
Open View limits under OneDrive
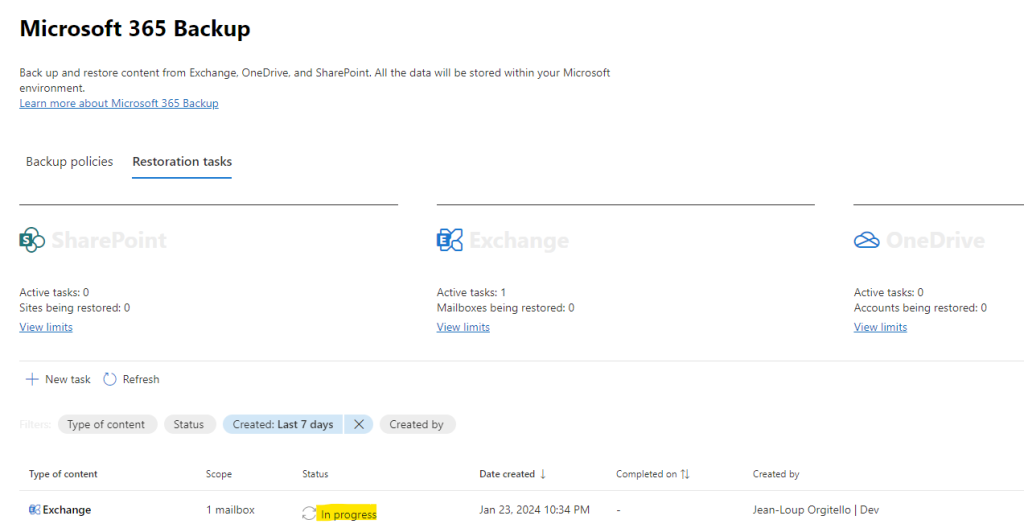point(880,327)
